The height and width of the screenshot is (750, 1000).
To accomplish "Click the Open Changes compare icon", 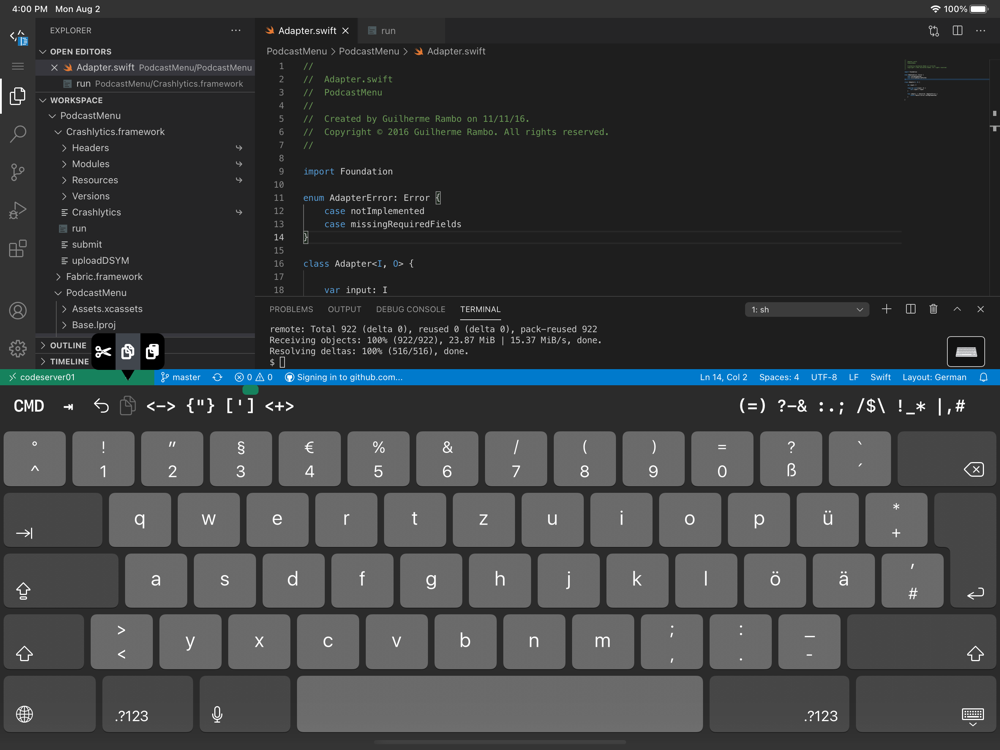I will coord(934,31).
